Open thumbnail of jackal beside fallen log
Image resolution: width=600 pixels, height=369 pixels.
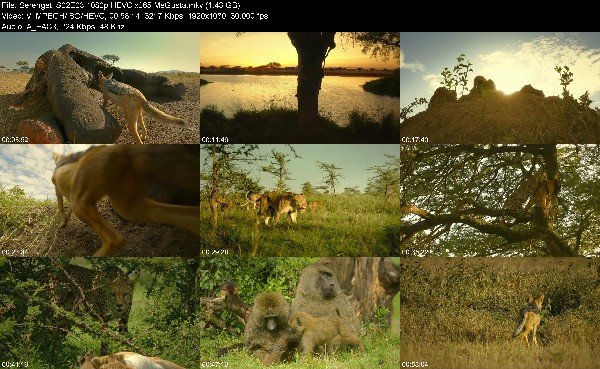coord(99,88)
